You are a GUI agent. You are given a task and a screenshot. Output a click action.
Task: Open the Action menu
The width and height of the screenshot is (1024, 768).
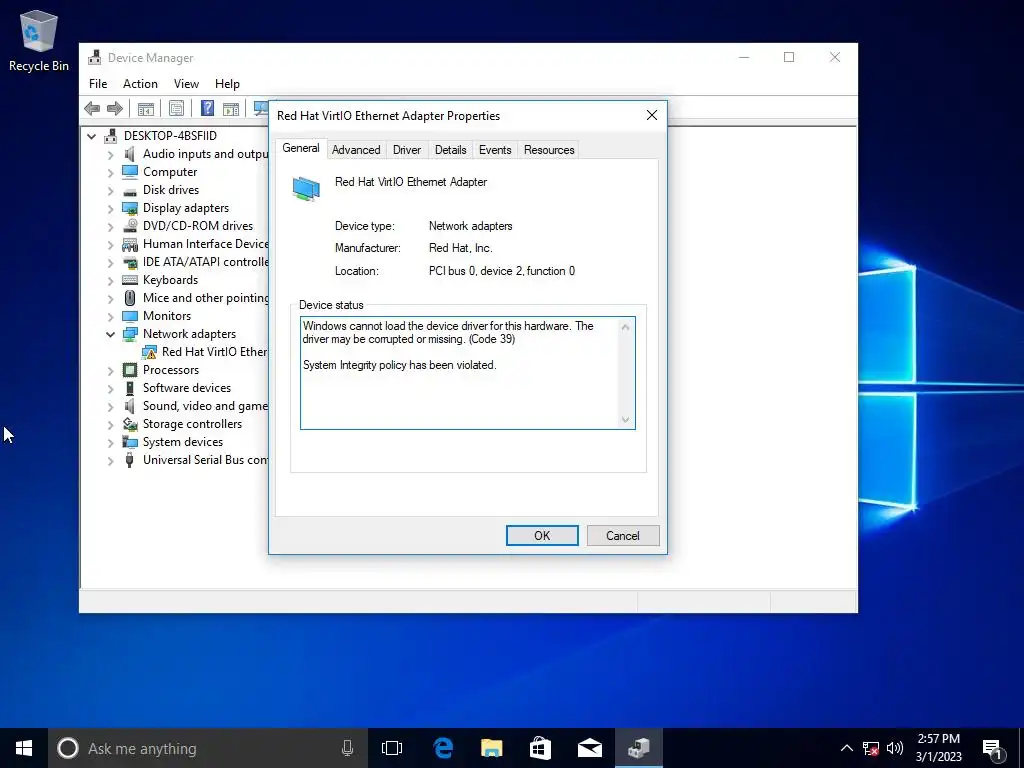point(140,84)
